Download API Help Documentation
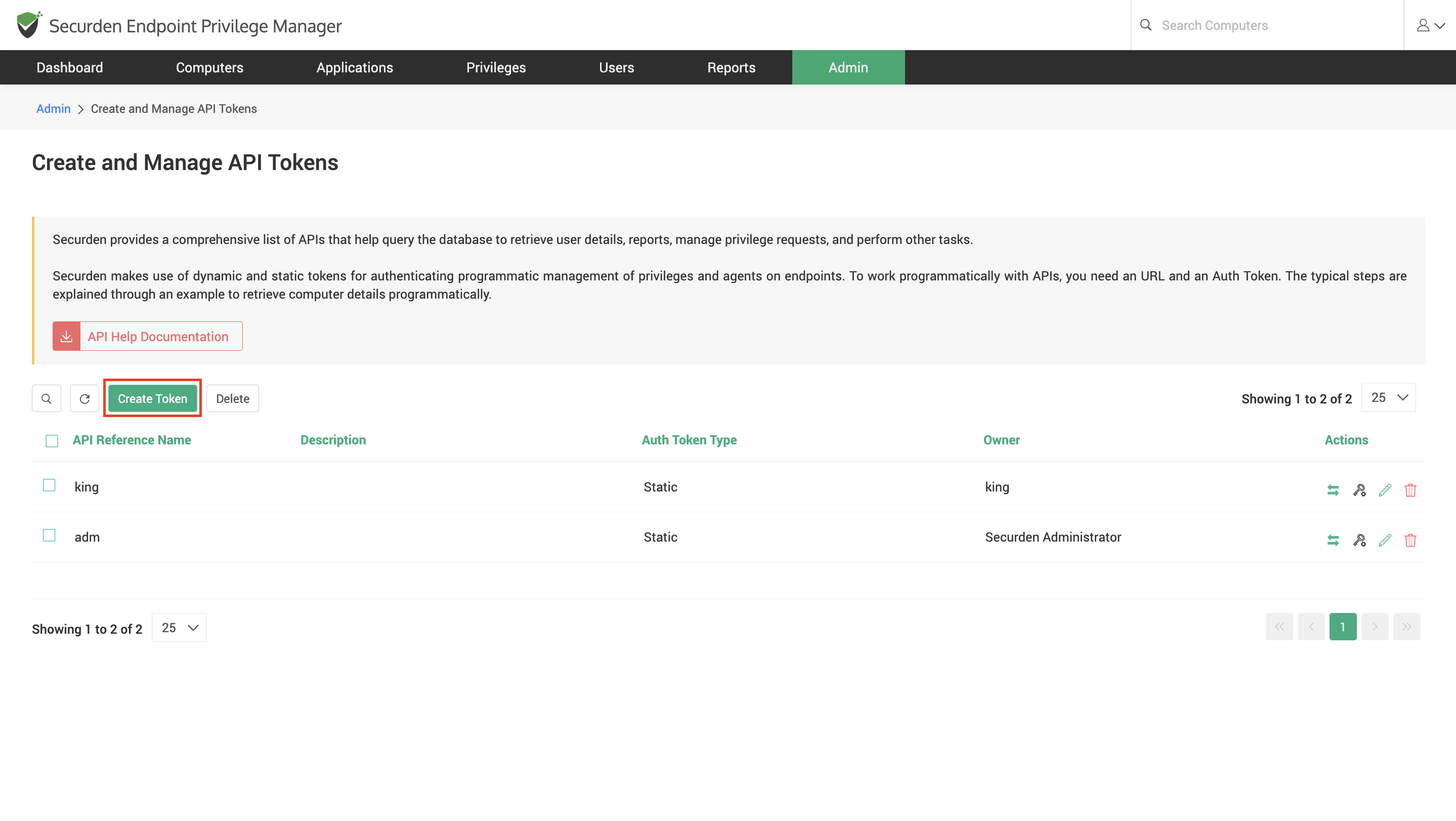 pyautogui.click(x=148, y=337)
